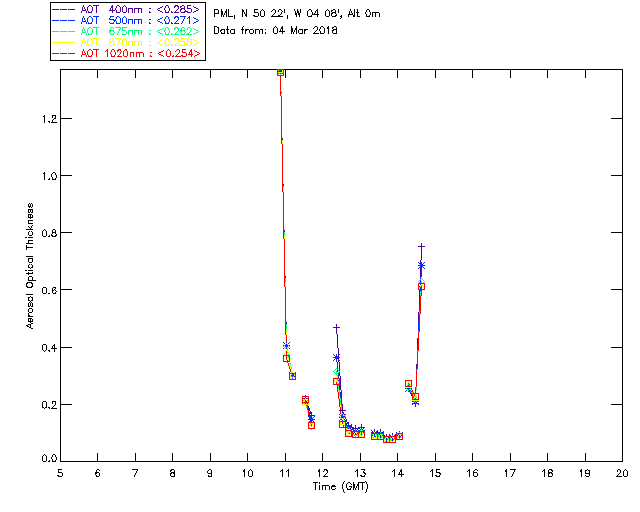
Task: Click the x-axis tick label 18
Action: pos(547,473)
